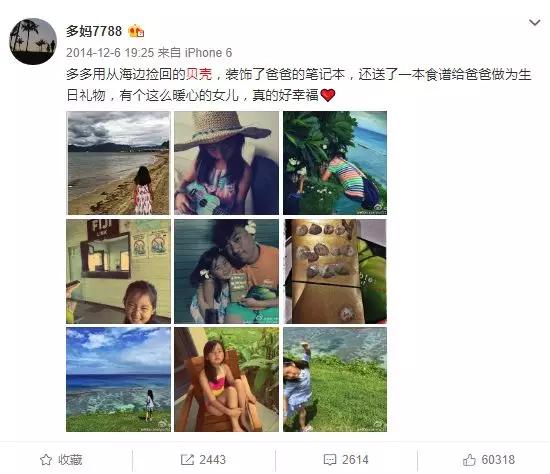Open the 贝壳 red keyword link
Viewport: 550px width, 474px height.
[x=199, y=74]
